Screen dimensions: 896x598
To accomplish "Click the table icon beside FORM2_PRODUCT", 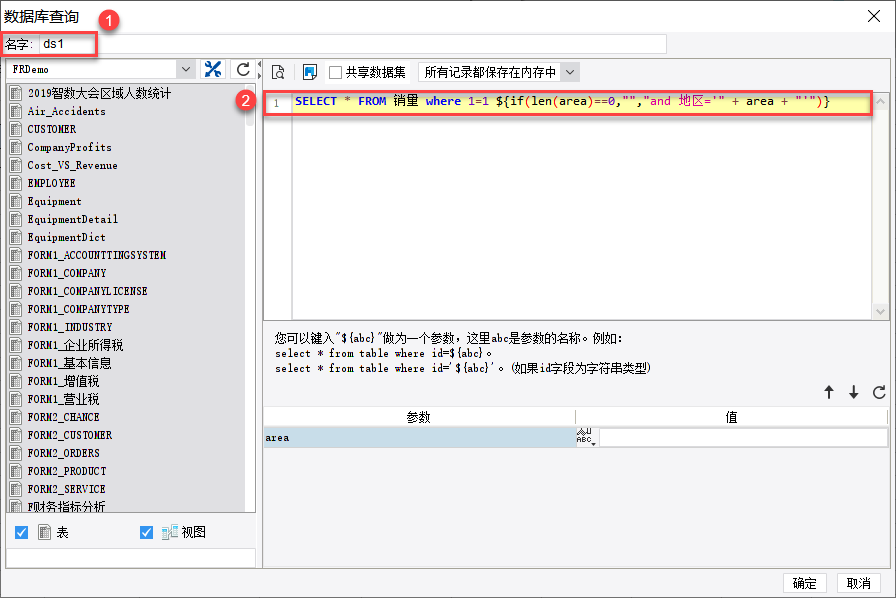I will [x=16, y=471].
